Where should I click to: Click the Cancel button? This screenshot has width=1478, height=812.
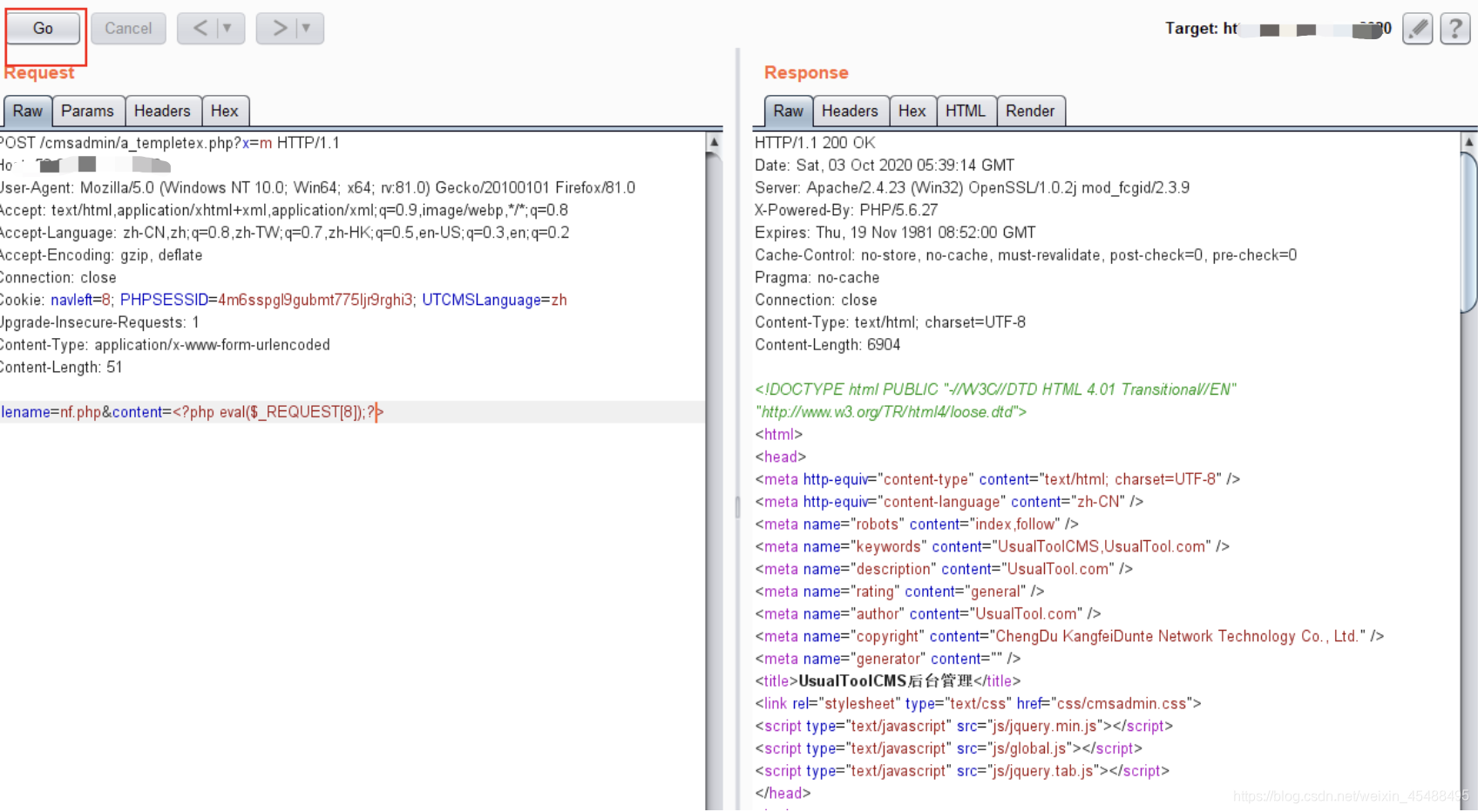(x=128, y=28)
